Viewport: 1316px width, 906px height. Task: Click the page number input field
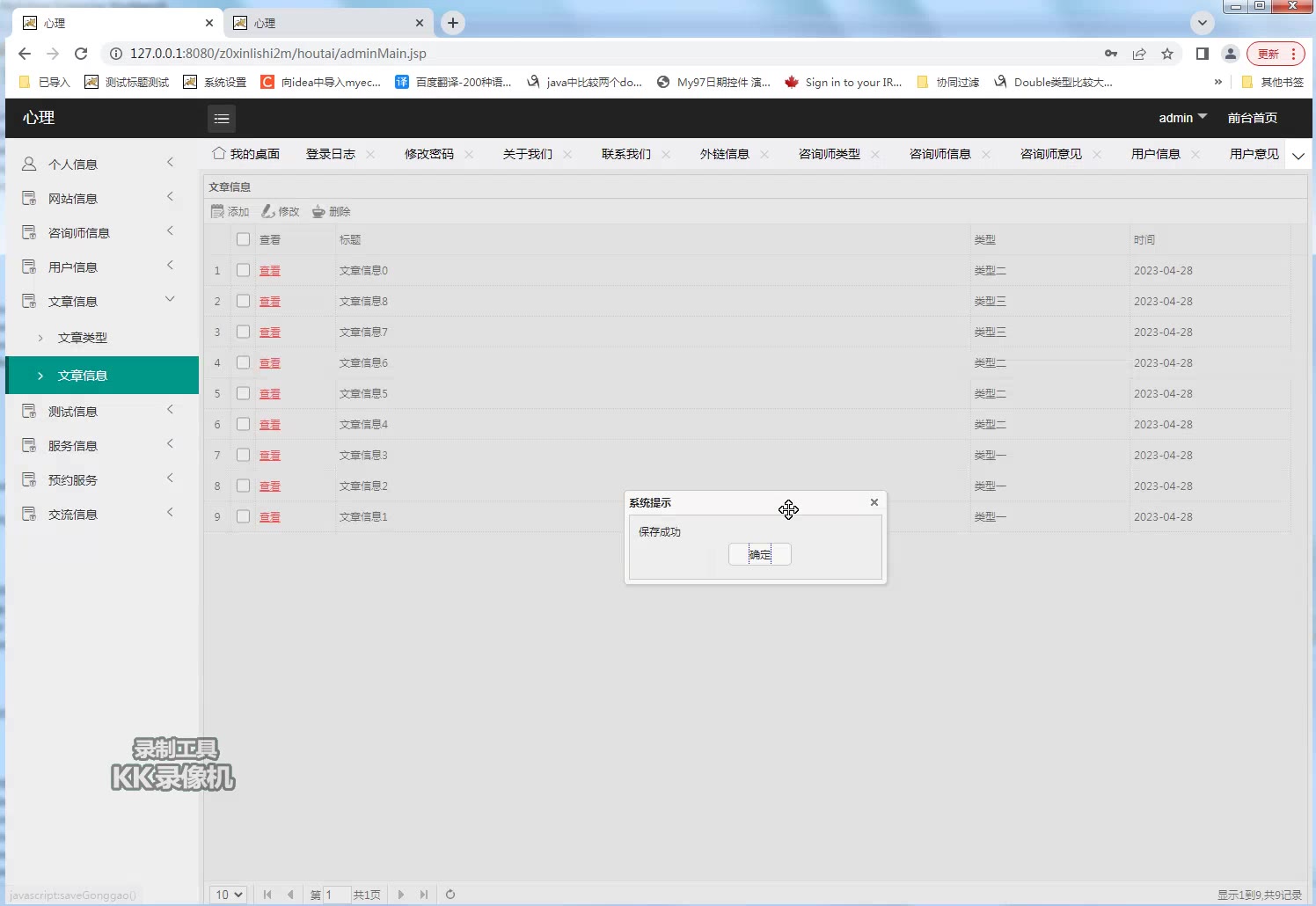point(337,895)
